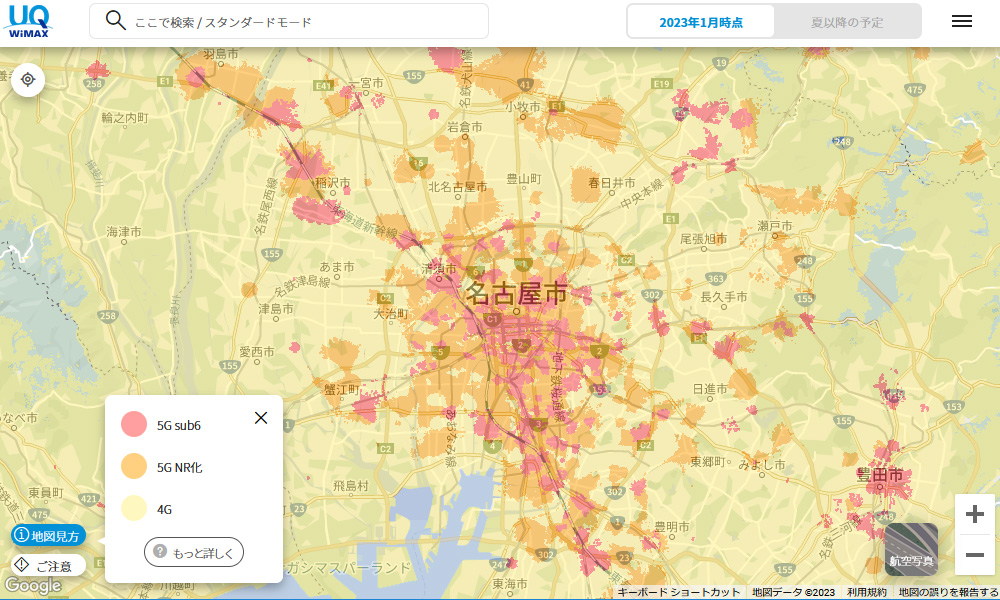The width and height of the screenshot is (1000, 600).
Task: Close the coverage legend popup
Action: [x=261, y=418]
